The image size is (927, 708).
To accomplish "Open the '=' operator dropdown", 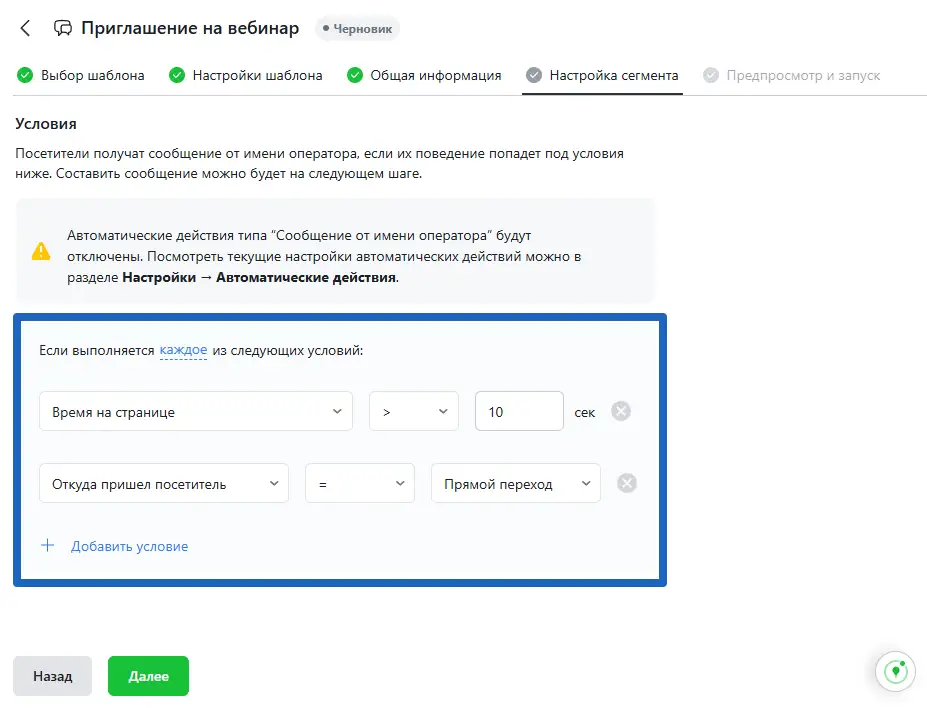I will 359,483.
